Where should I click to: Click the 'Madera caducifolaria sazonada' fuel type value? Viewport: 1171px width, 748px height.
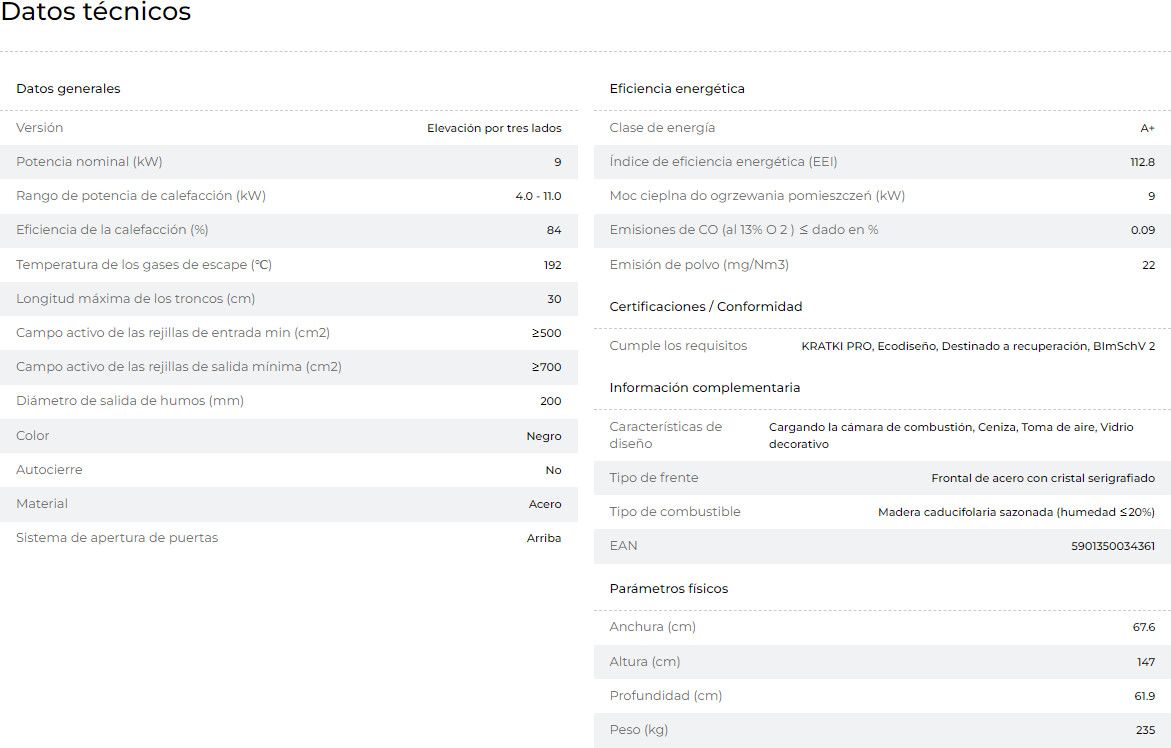click(x=1016, y=512)
